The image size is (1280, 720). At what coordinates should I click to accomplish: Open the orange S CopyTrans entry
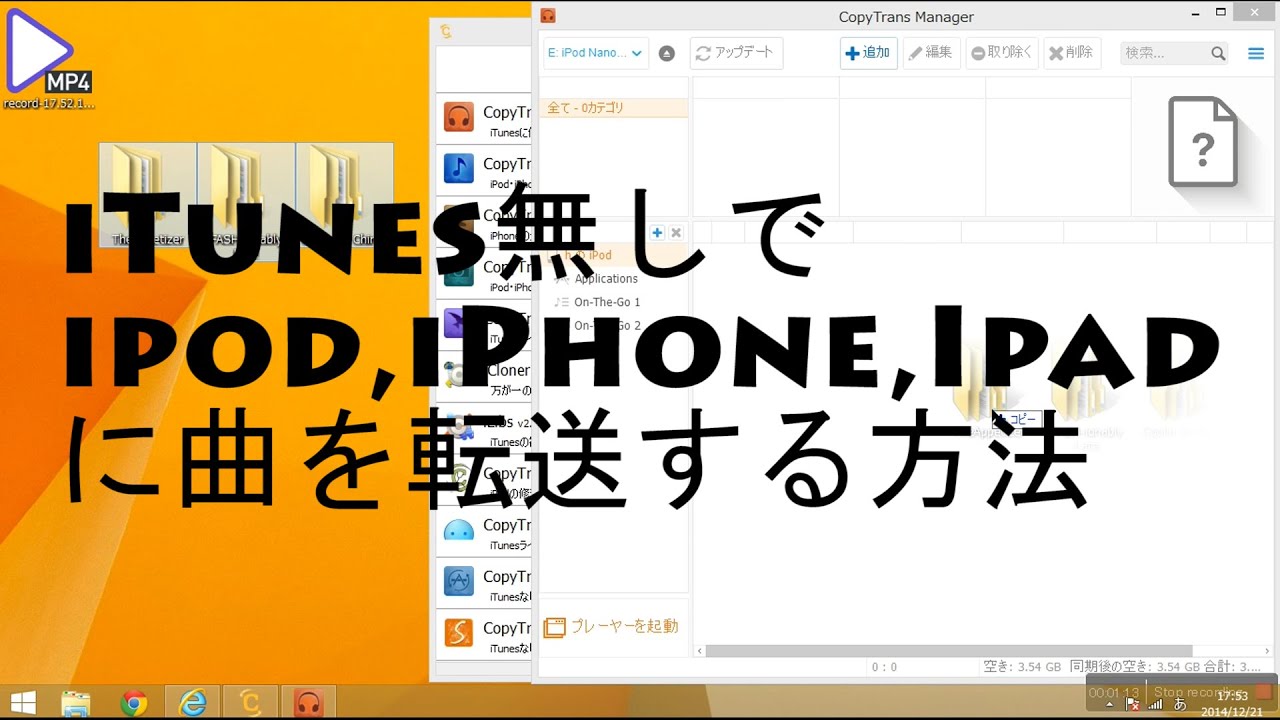pos(485,635)
